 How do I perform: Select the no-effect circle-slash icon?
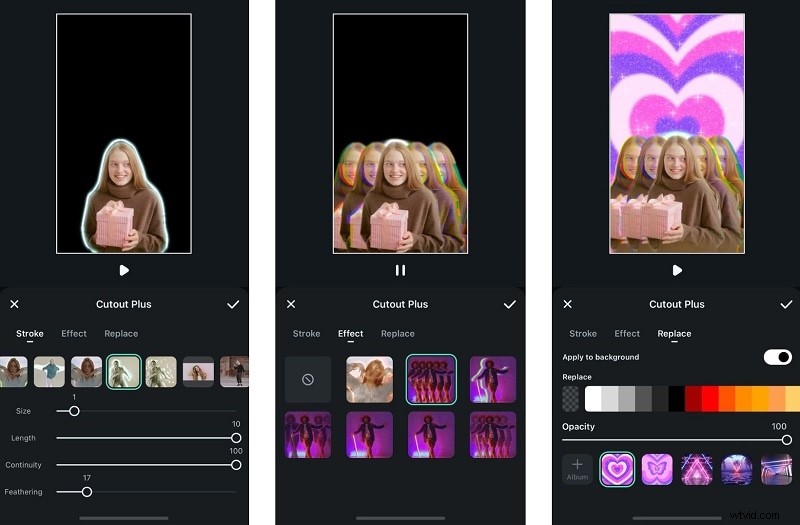pyautogui.click(x=308, y=380)
